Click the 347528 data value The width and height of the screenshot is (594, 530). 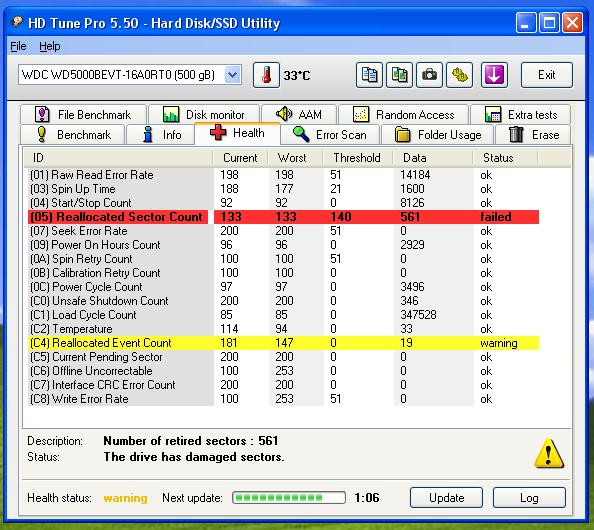[418, 315]
